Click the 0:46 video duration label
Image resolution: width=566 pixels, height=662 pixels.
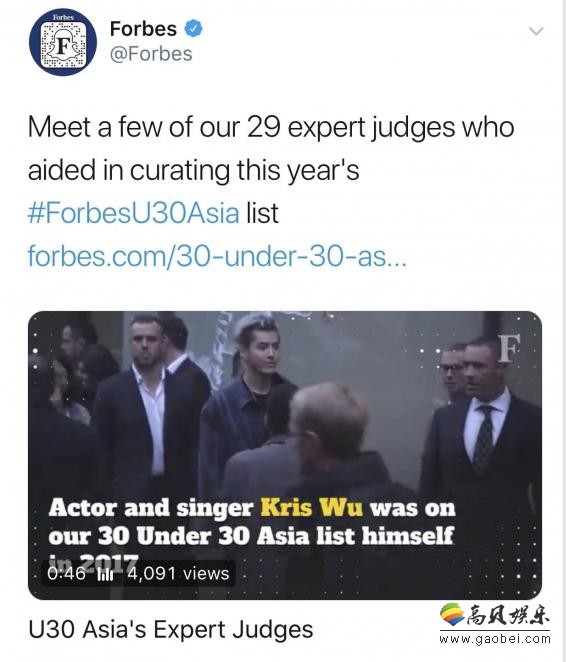coord(66,573)
